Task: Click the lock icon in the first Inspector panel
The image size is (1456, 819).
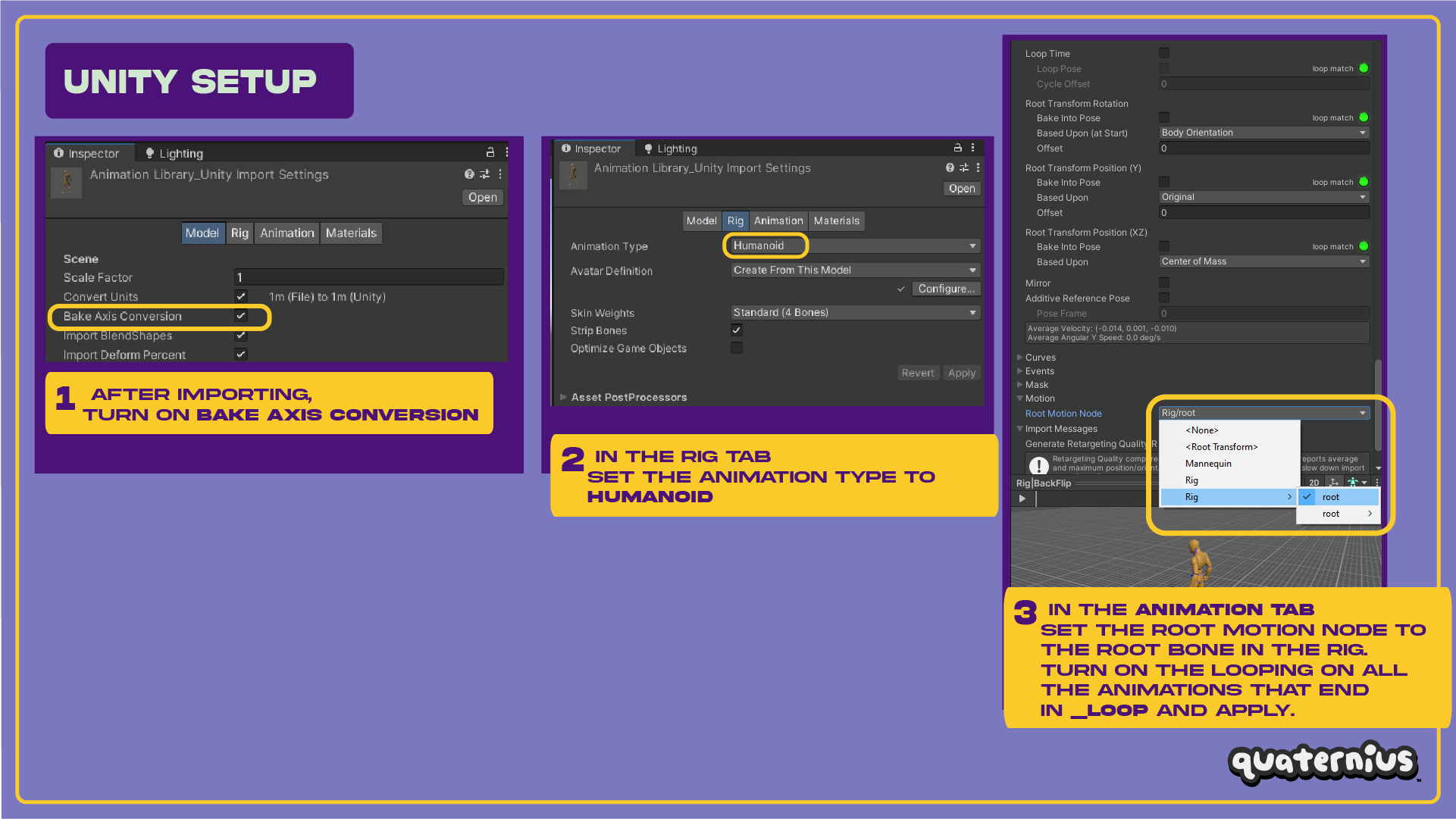Action: point(490,152)
